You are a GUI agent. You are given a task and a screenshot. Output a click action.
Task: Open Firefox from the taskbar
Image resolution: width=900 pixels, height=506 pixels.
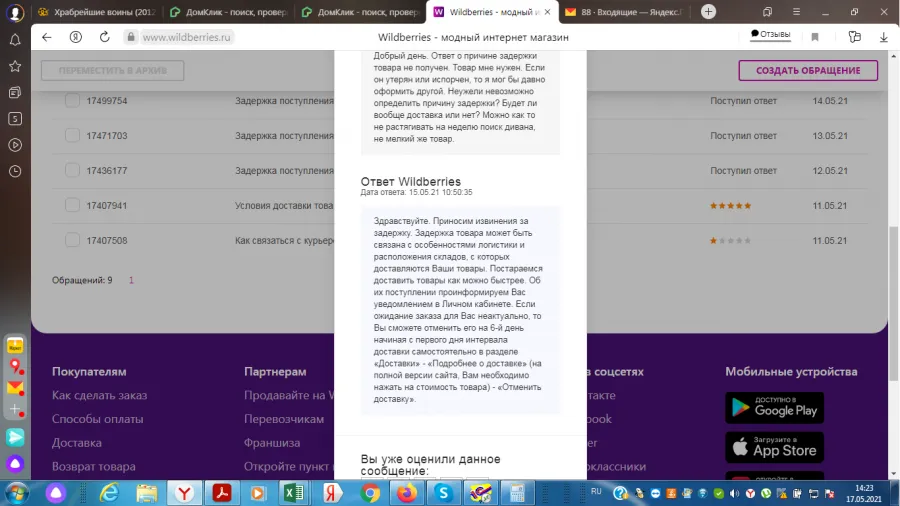[407, 493]
